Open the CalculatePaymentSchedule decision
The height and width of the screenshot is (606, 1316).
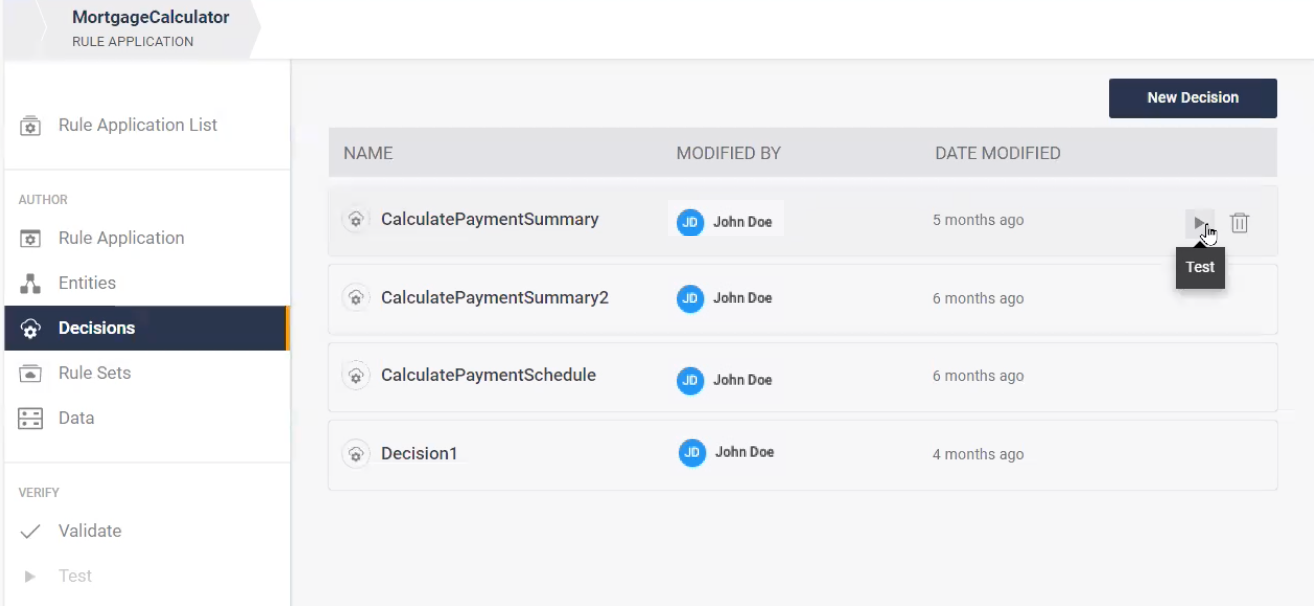click(488, 375)
